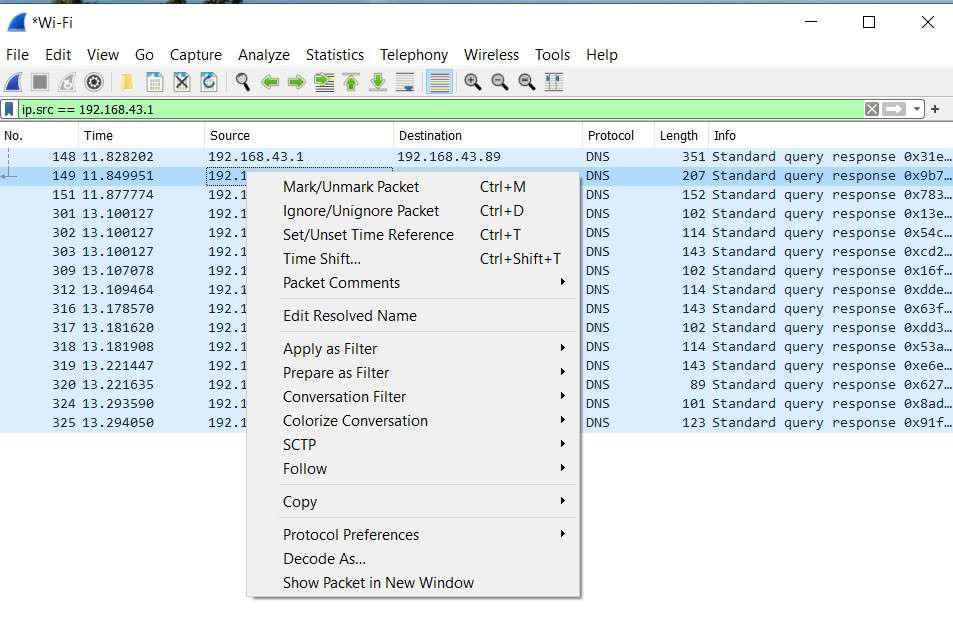Open recent display filters dropdown

point(916,109)
